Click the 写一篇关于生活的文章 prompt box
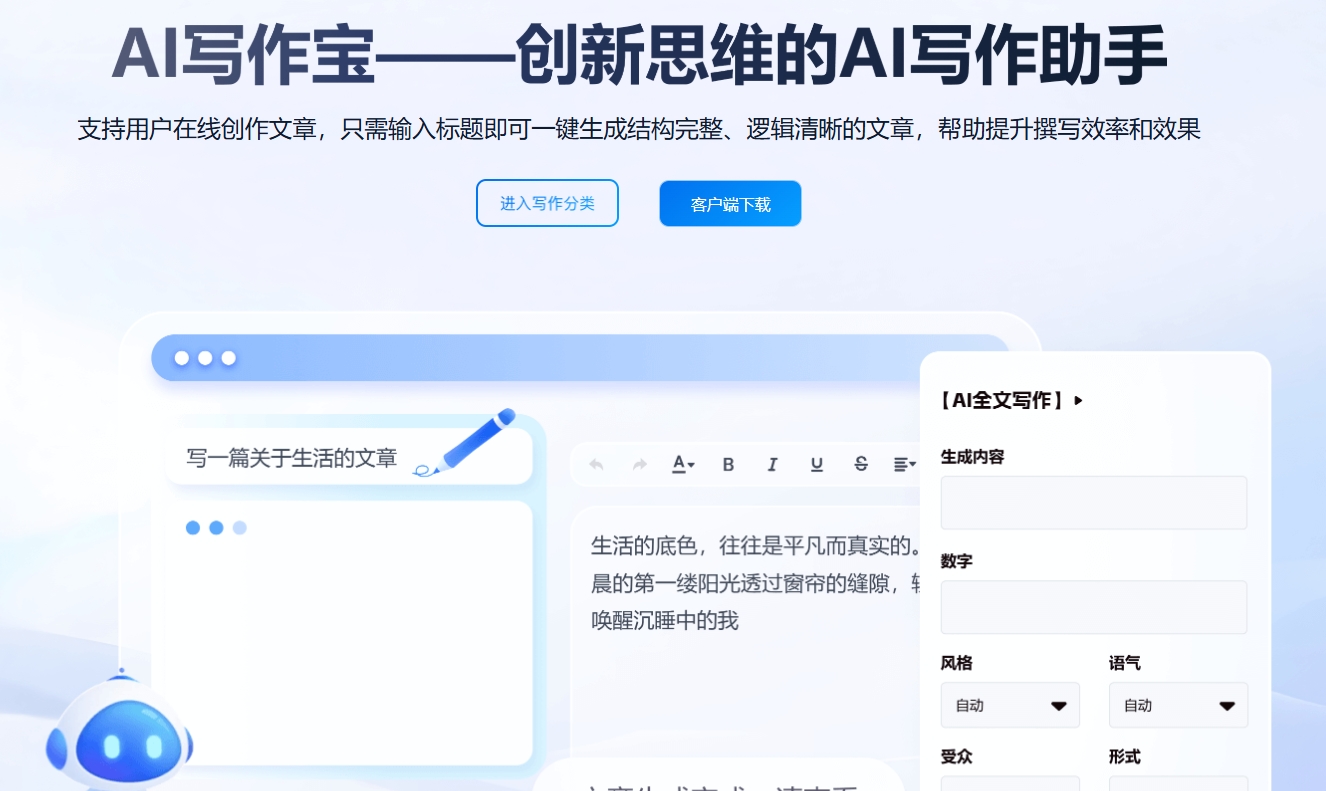Viewport: 1326px width, 791px height. (x=349, y=457)
